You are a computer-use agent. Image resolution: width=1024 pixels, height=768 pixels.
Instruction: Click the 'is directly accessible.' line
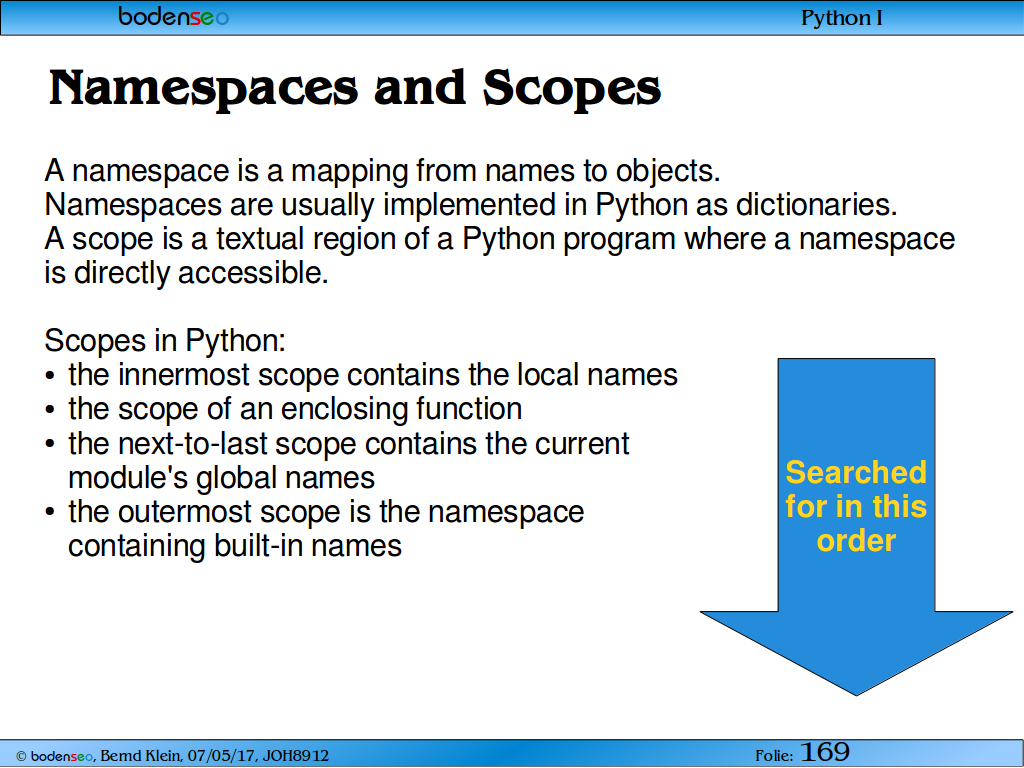click(186, 273)
